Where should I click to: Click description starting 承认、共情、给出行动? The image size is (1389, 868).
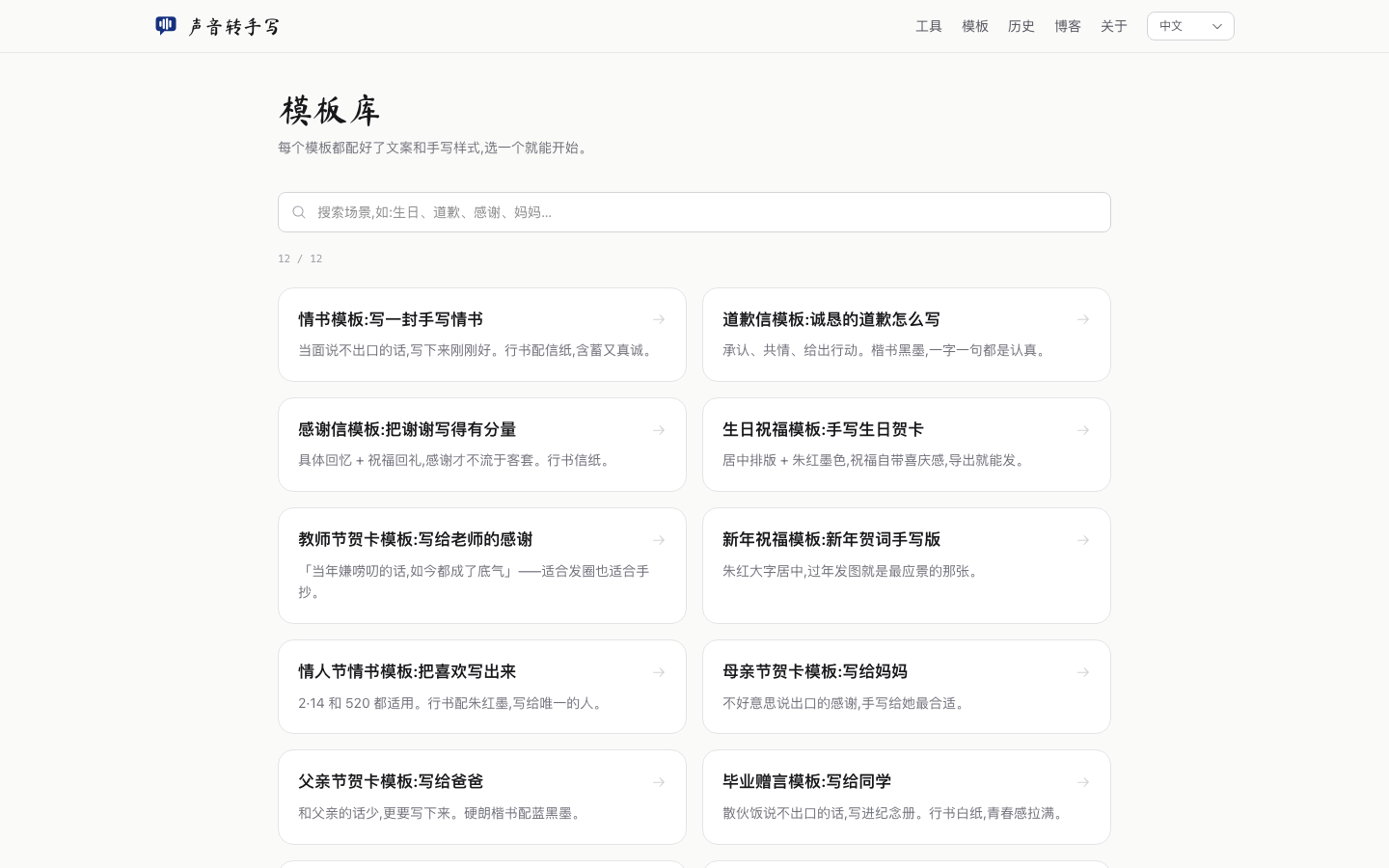pyautogui.click(x=886, y=350)
